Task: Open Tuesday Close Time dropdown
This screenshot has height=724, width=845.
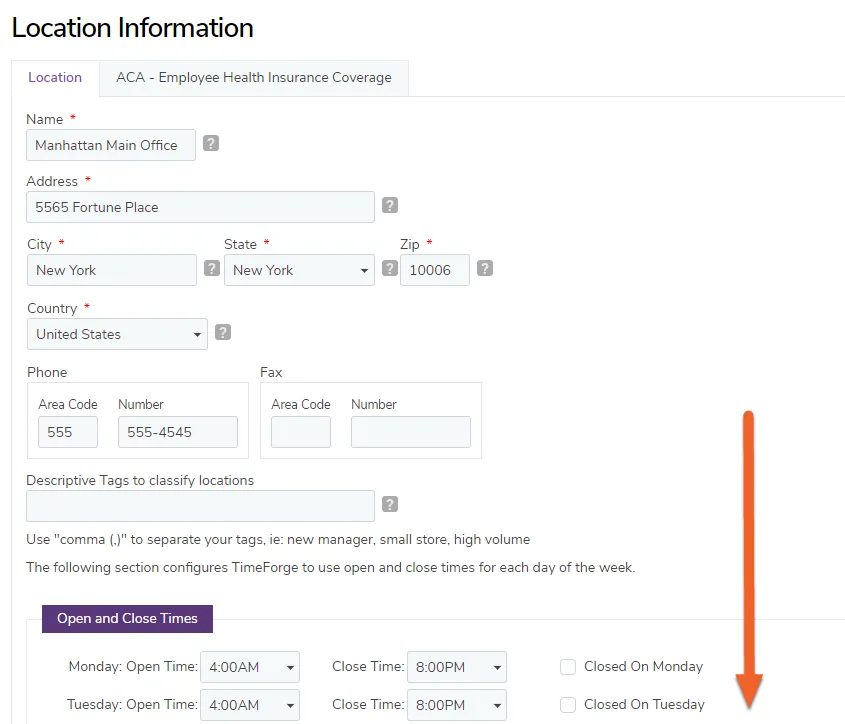Action: tap(457, 705)
